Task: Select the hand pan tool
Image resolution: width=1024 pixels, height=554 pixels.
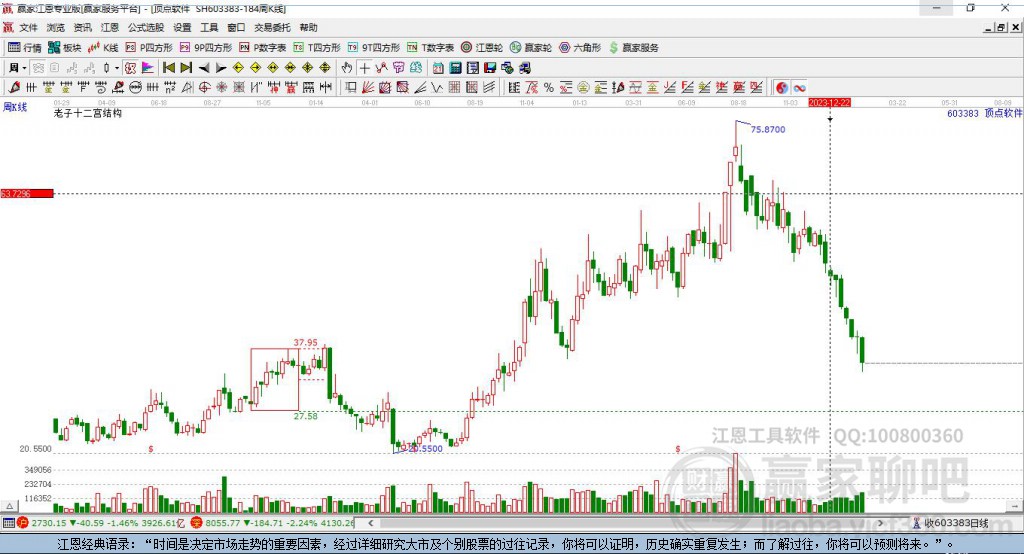Action: (x=347, y=68)
